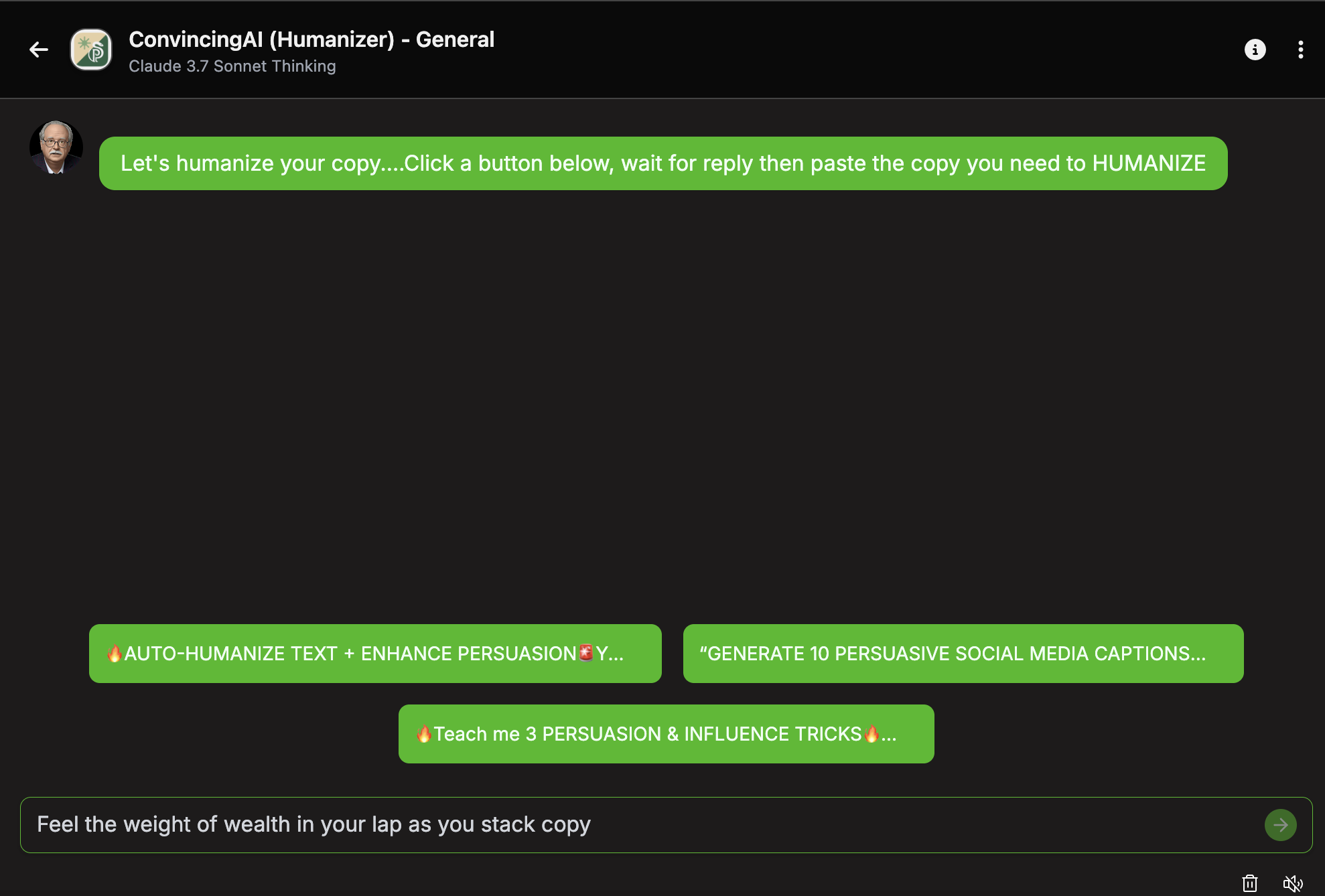Image resolution: width=1325 pixels, height=896 pixels.
Task: Delete chat using trash icon
Action: point(1249,883)
